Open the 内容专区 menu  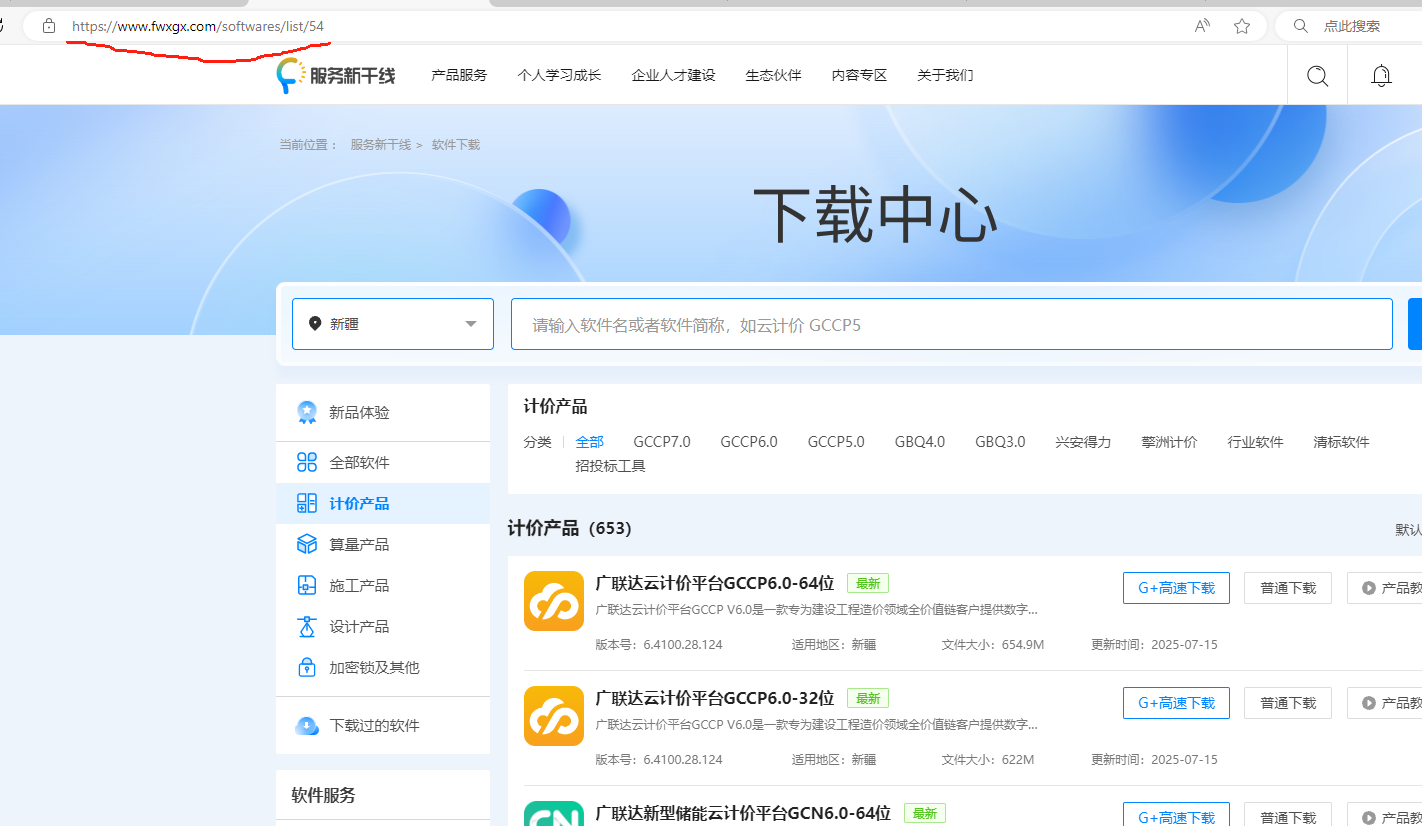click(x=860, y=75)
